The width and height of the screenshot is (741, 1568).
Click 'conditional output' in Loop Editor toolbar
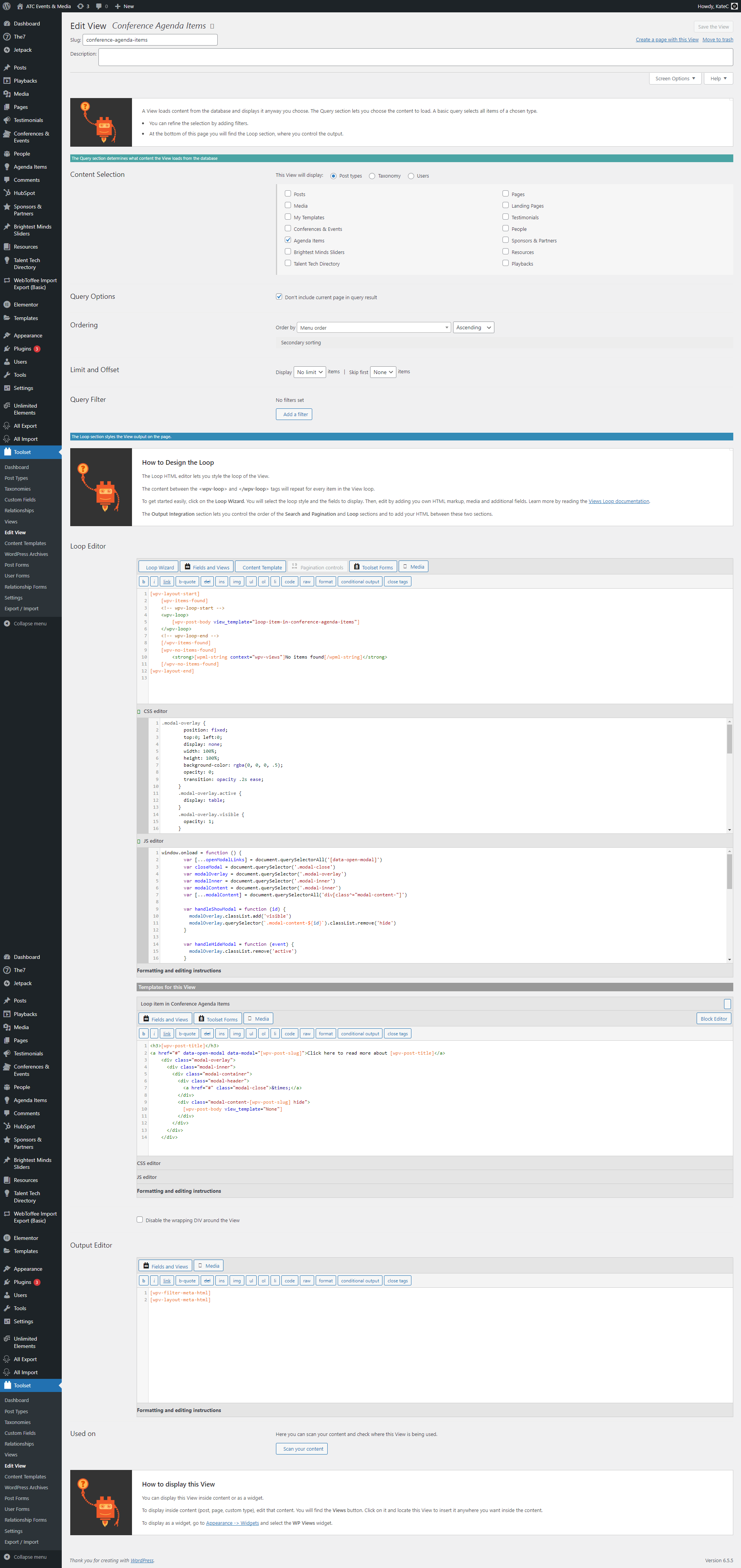pos(360,581)
